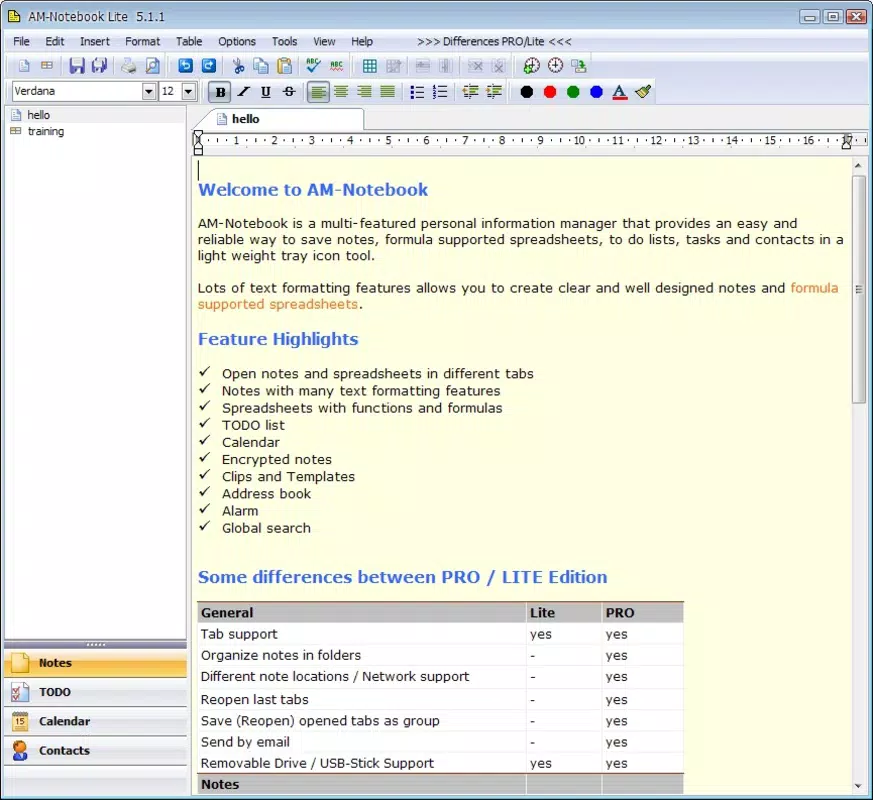Image resolution: width=873 pixels, height=800 pixels.
Task: Open the View menu
Action: [324, 42]
